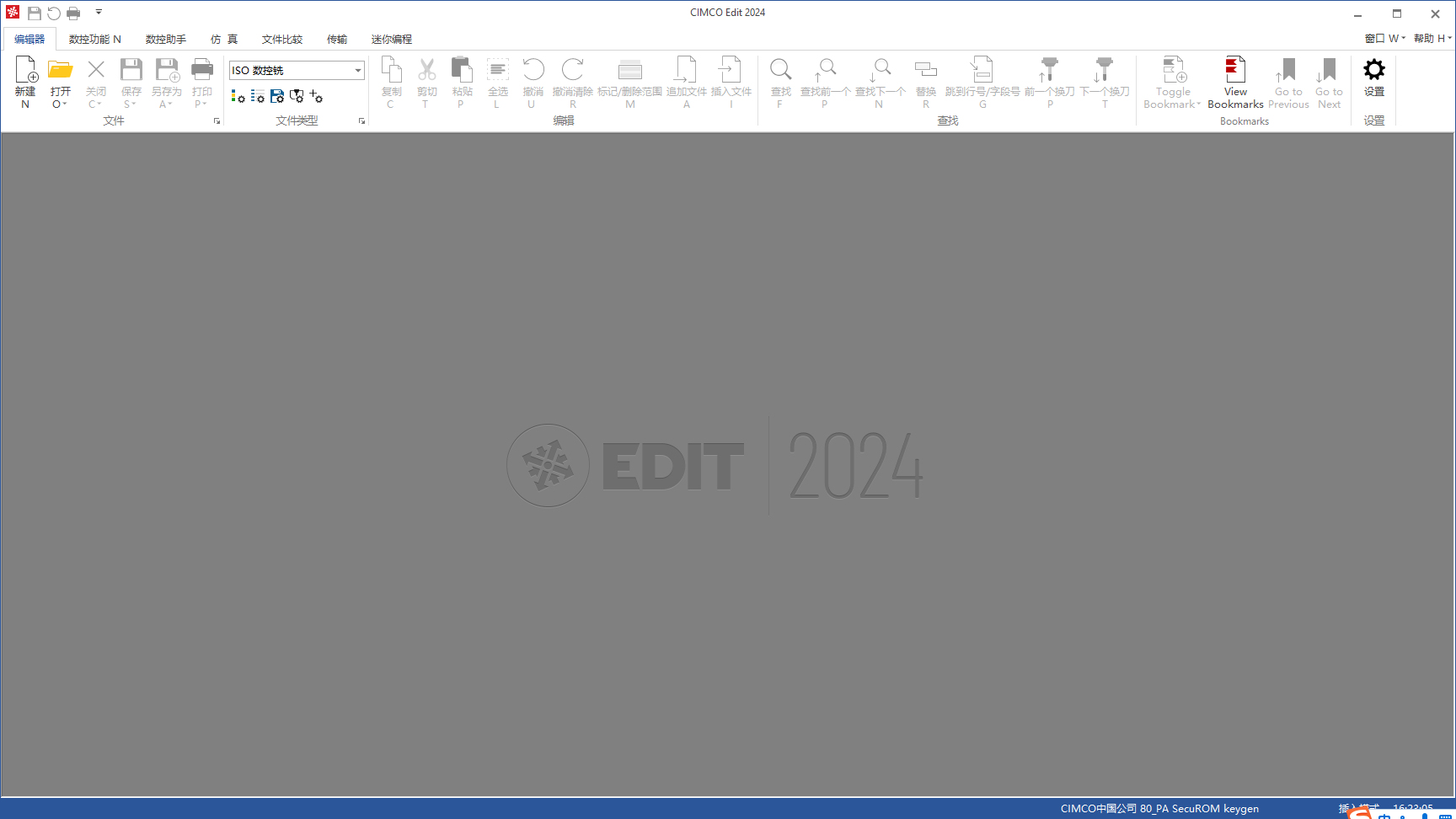
Task: Switch to the 迷你编程 tab
Action: click(x=391, y=39)
